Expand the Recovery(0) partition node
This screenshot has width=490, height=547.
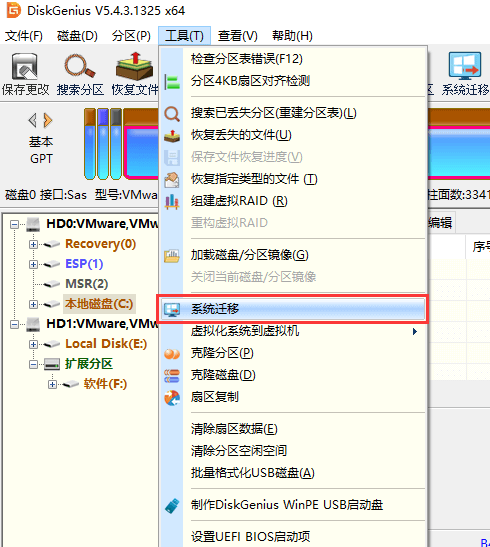pyautogui.click(x=33, y=245)
